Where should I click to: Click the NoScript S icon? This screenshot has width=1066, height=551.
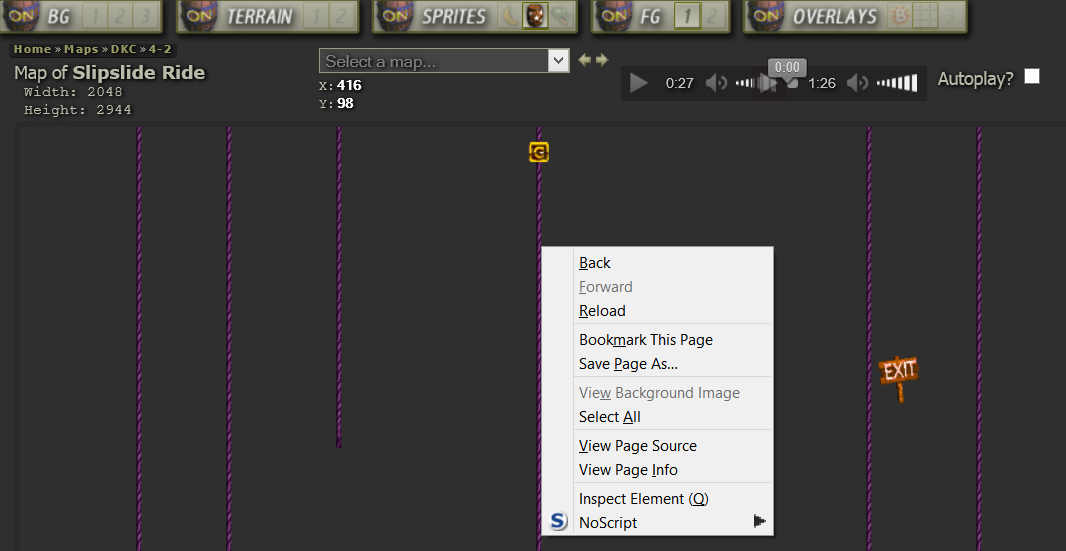(x=559, y=522)
